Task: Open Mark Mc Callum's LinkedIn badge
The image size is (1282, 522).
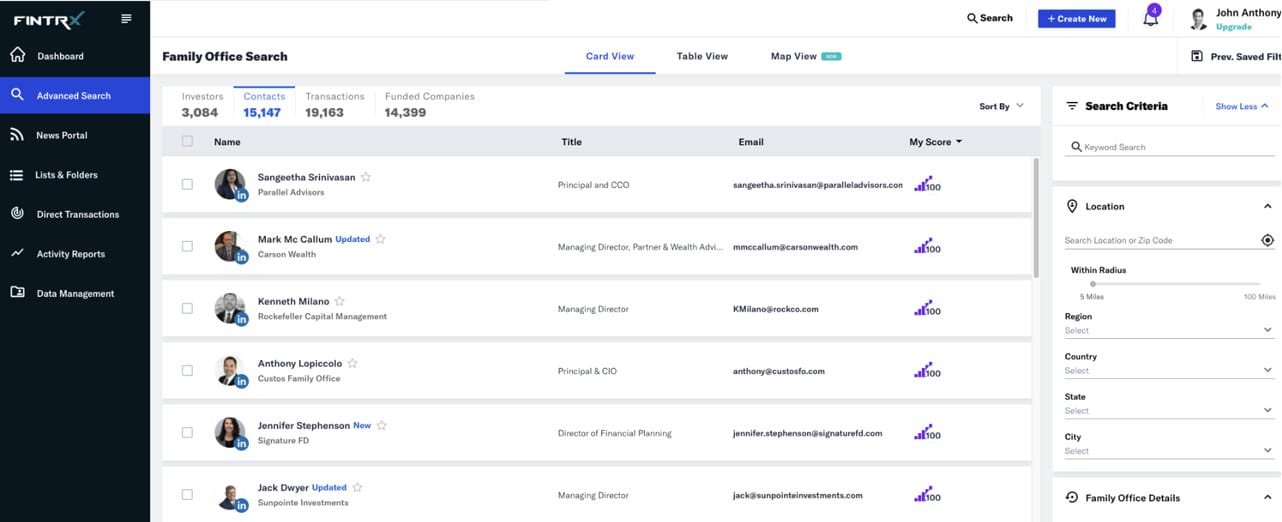Action: pyautogui.click(x=241, y=257)
